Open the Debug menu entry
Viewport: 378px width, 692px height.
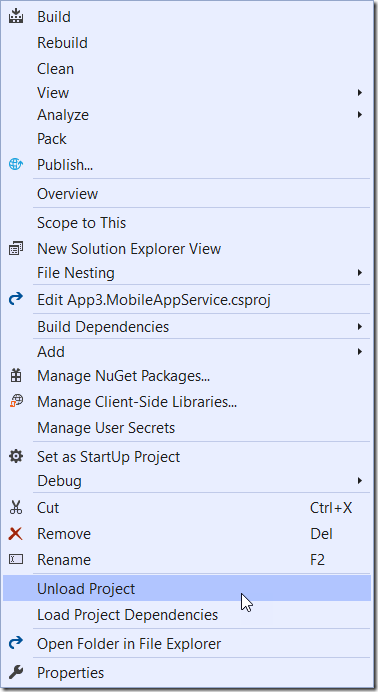click(187, 481)
